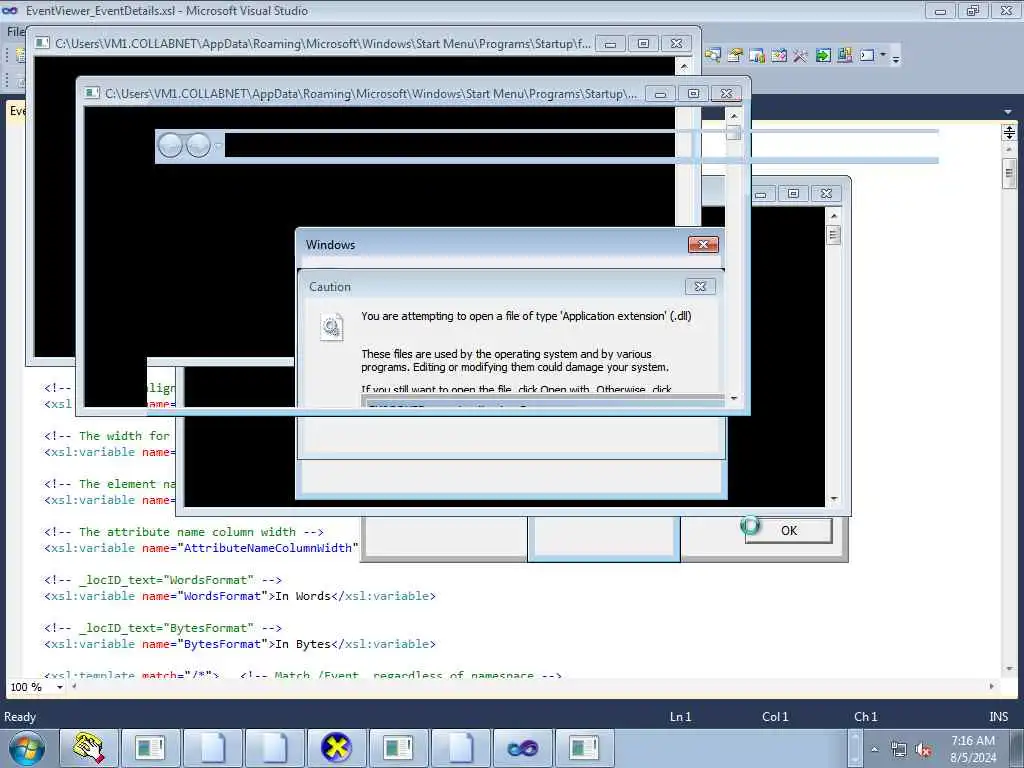Click the network tray icon
This screenshot has width=1024, height=768.
(x=899, y=750)
